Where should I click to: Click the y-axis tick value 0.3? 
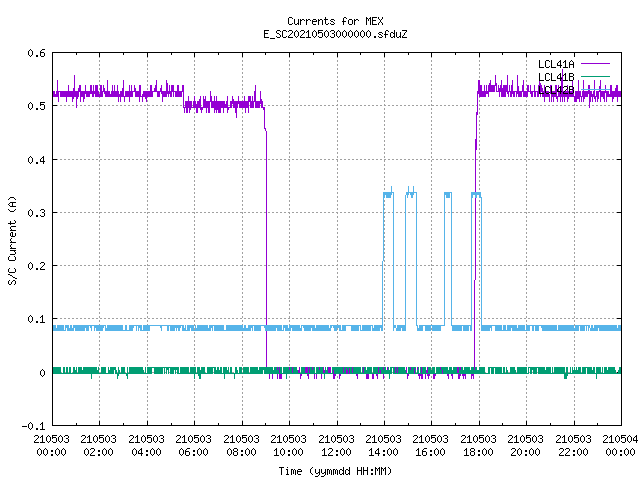coord(36,213)
